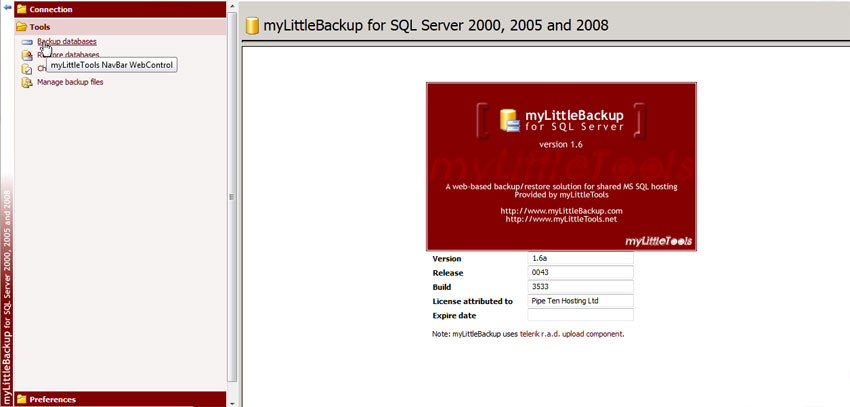Image resolution: width=850 pixels, height=407 pixels.
Task: Open the Backup databases link
Action: tap(67, 41)
